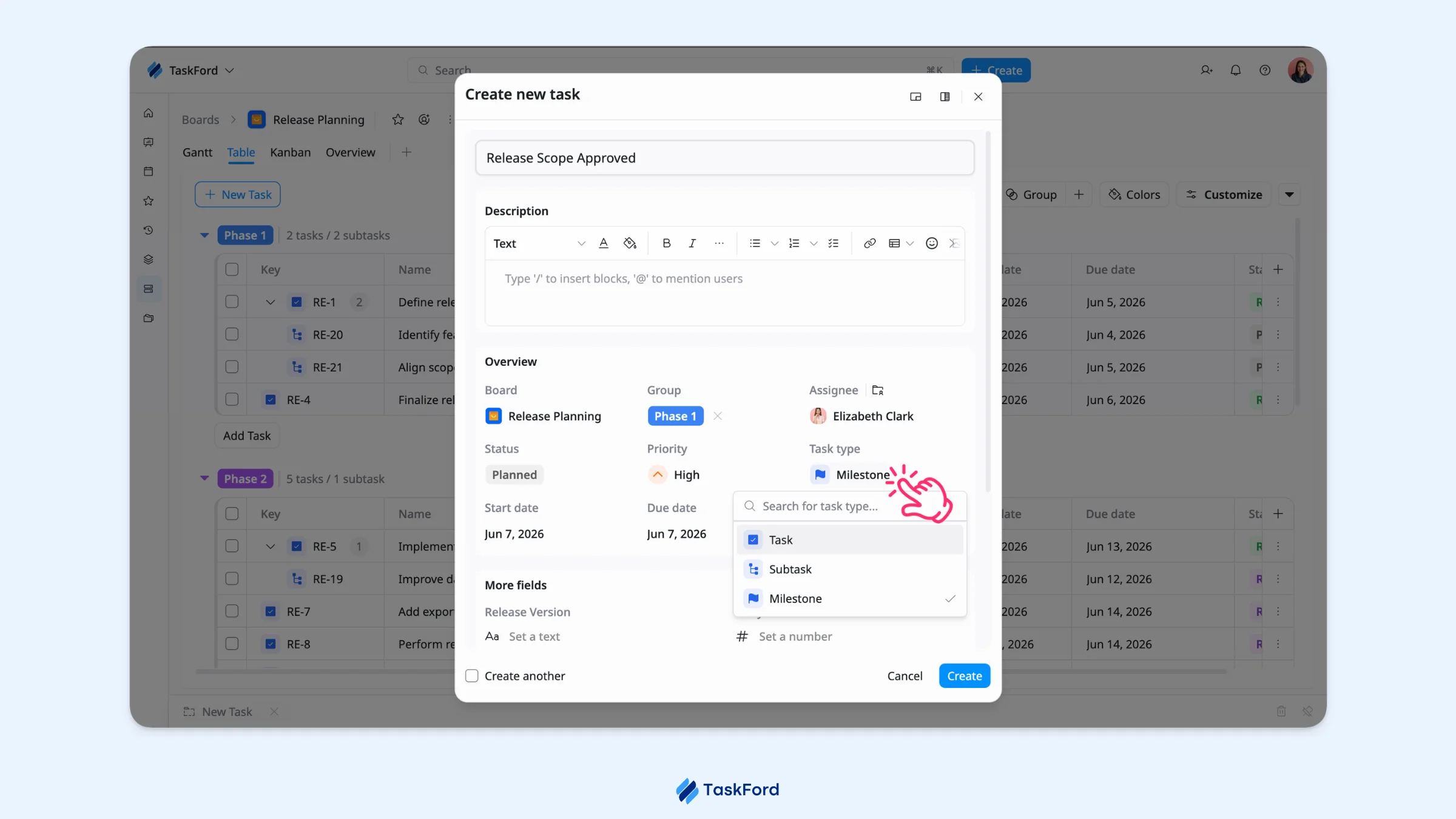Select the highlight fill color tool

tap(630, 243)
